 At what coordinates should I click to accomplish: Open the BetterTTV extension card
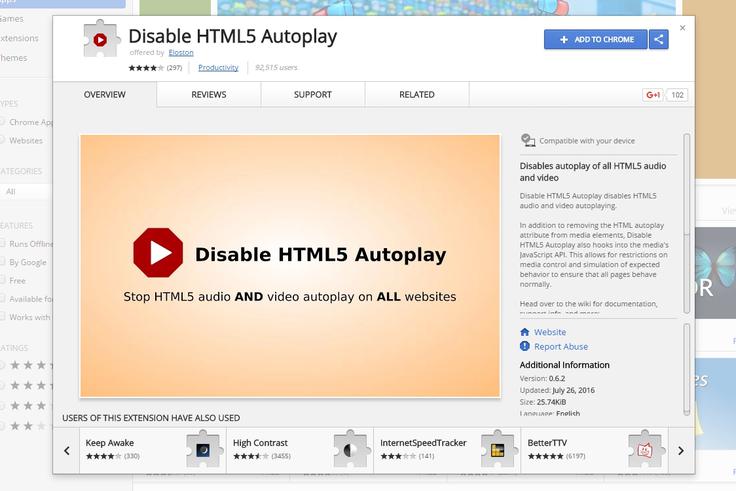click(595, 450)
